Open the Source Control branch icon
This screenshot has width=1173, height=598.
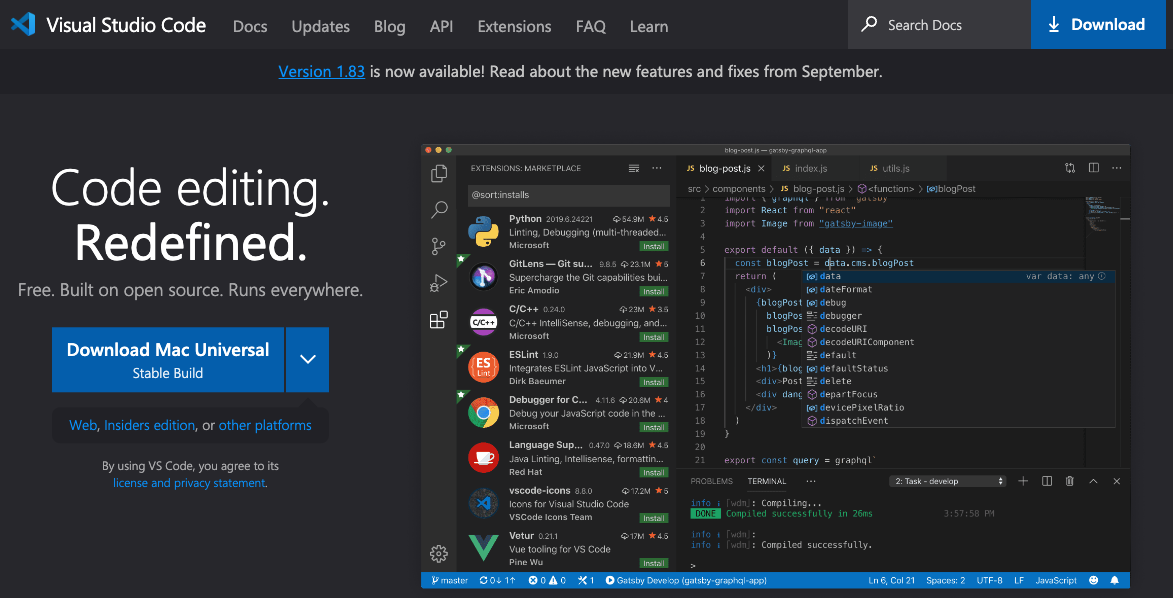tap(439, 246)
